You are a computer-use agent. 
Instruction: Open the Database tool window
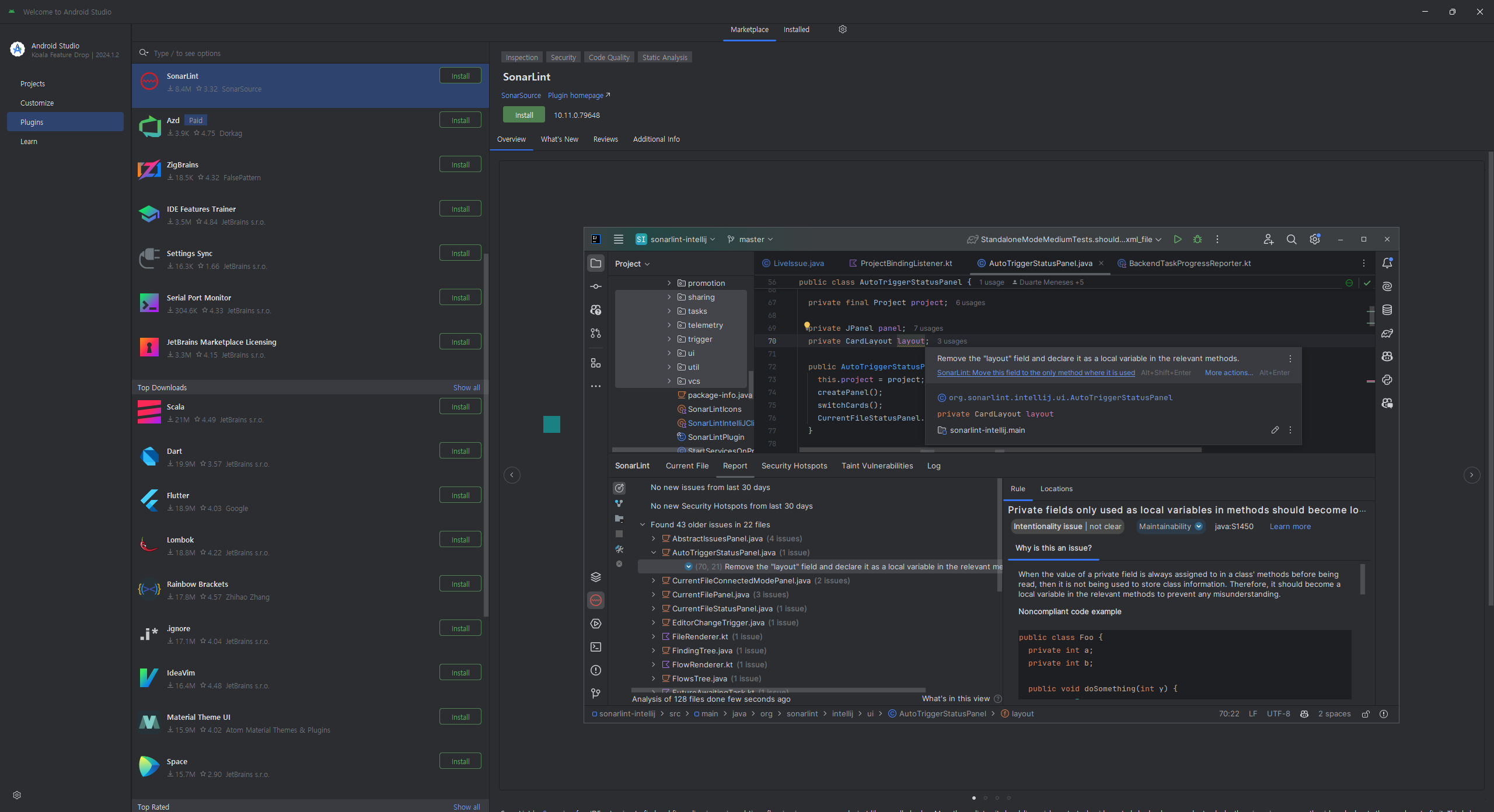tap(1388, 309)
